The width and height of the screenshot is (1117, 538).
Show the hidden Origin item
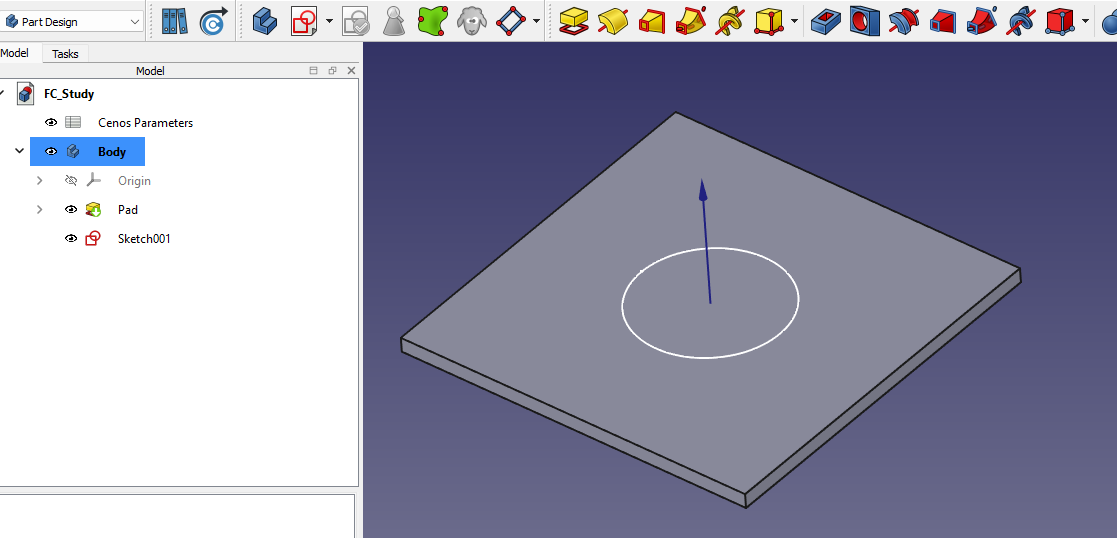tap(71, 181)
